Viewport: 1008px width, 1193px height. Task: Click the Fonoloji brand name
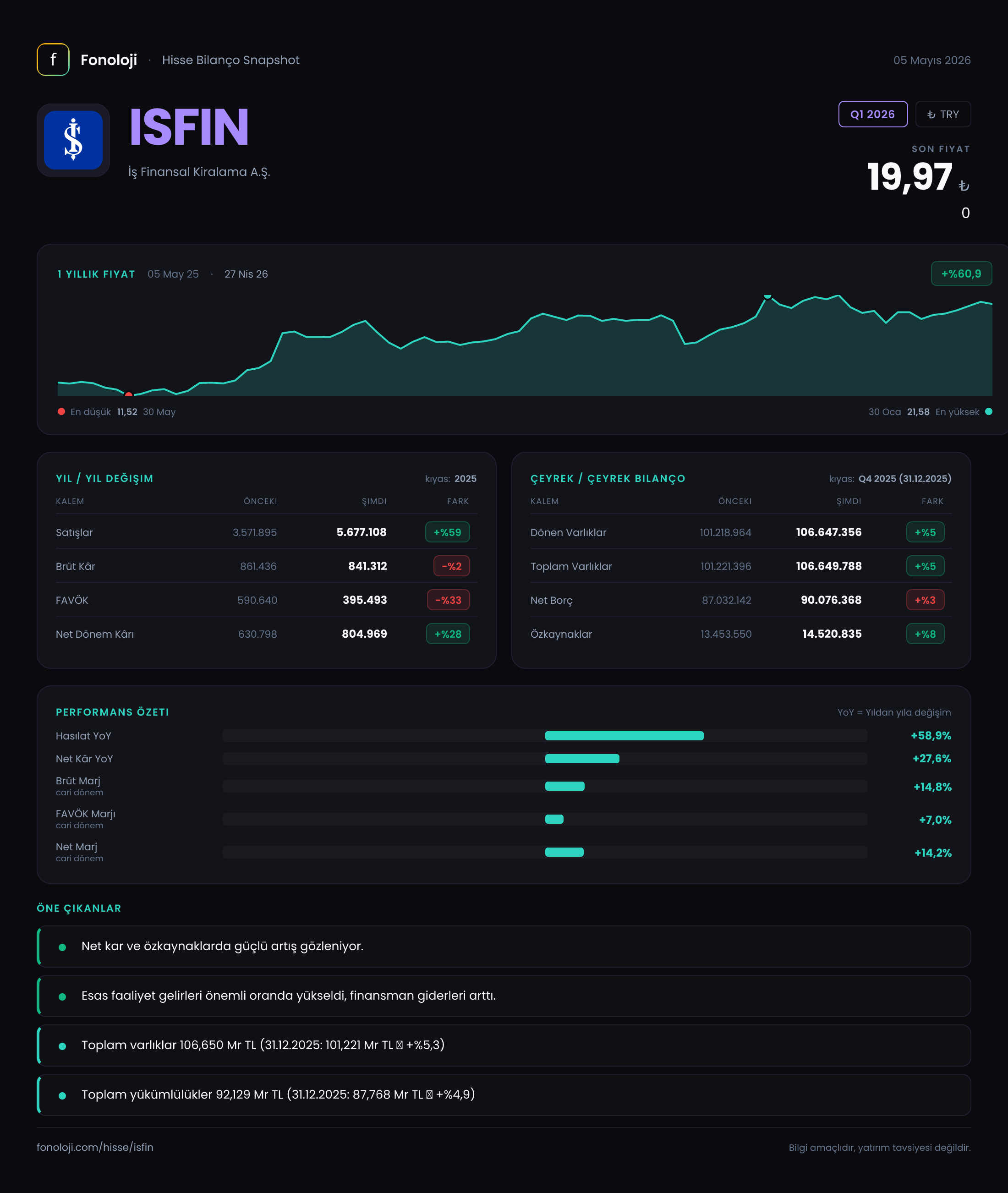(109, 60)
